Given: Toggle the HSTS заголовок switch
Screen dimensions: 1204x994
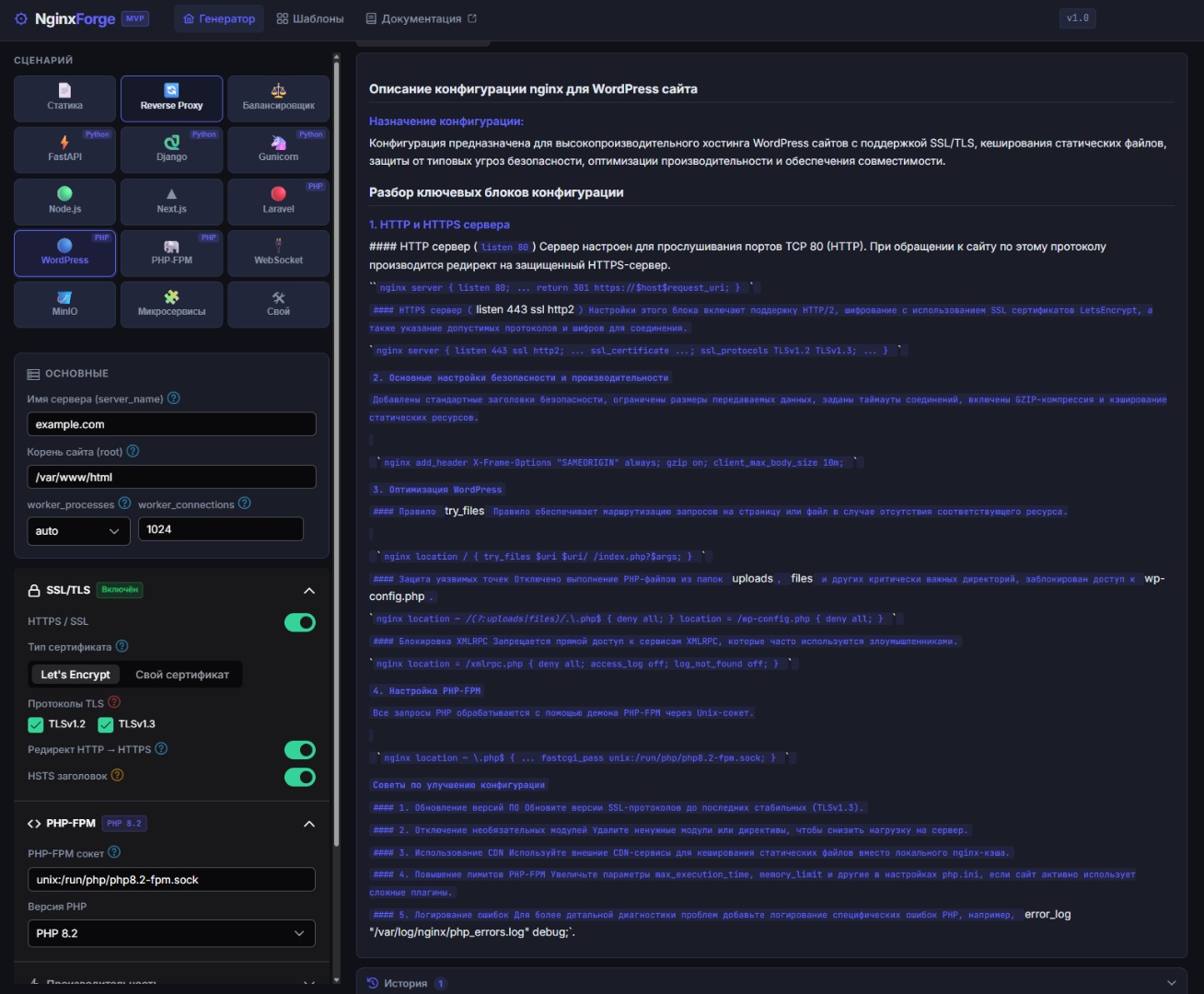Looking at the screenshot, I should coord(300,777).
